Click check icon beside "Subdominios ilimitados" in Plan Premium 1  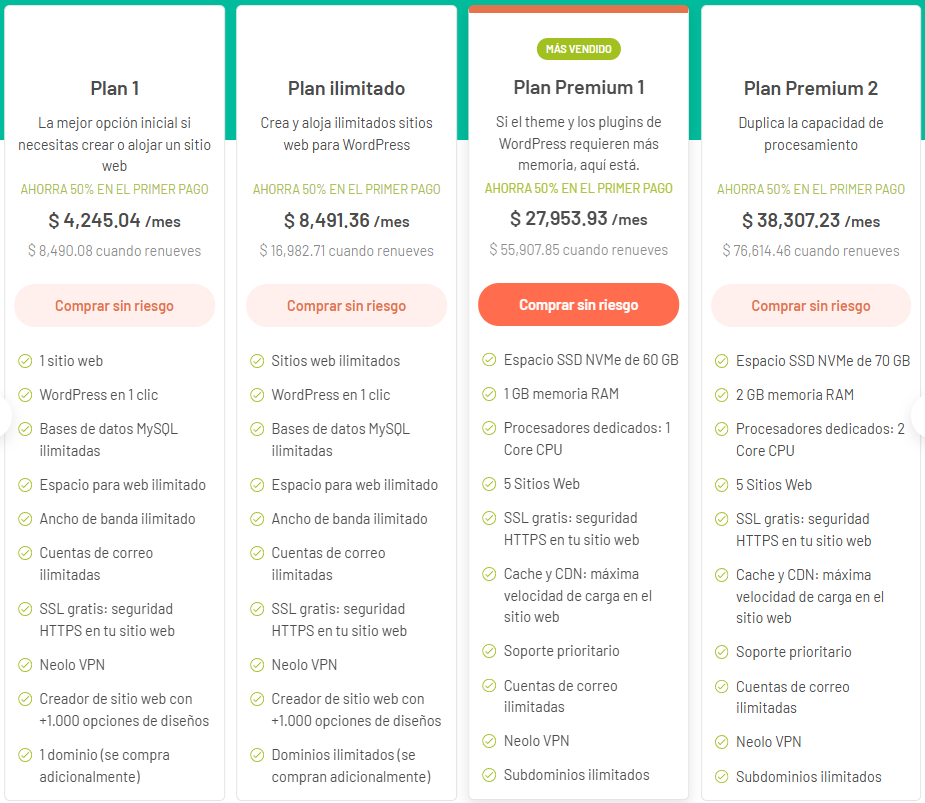click(489, 775)
